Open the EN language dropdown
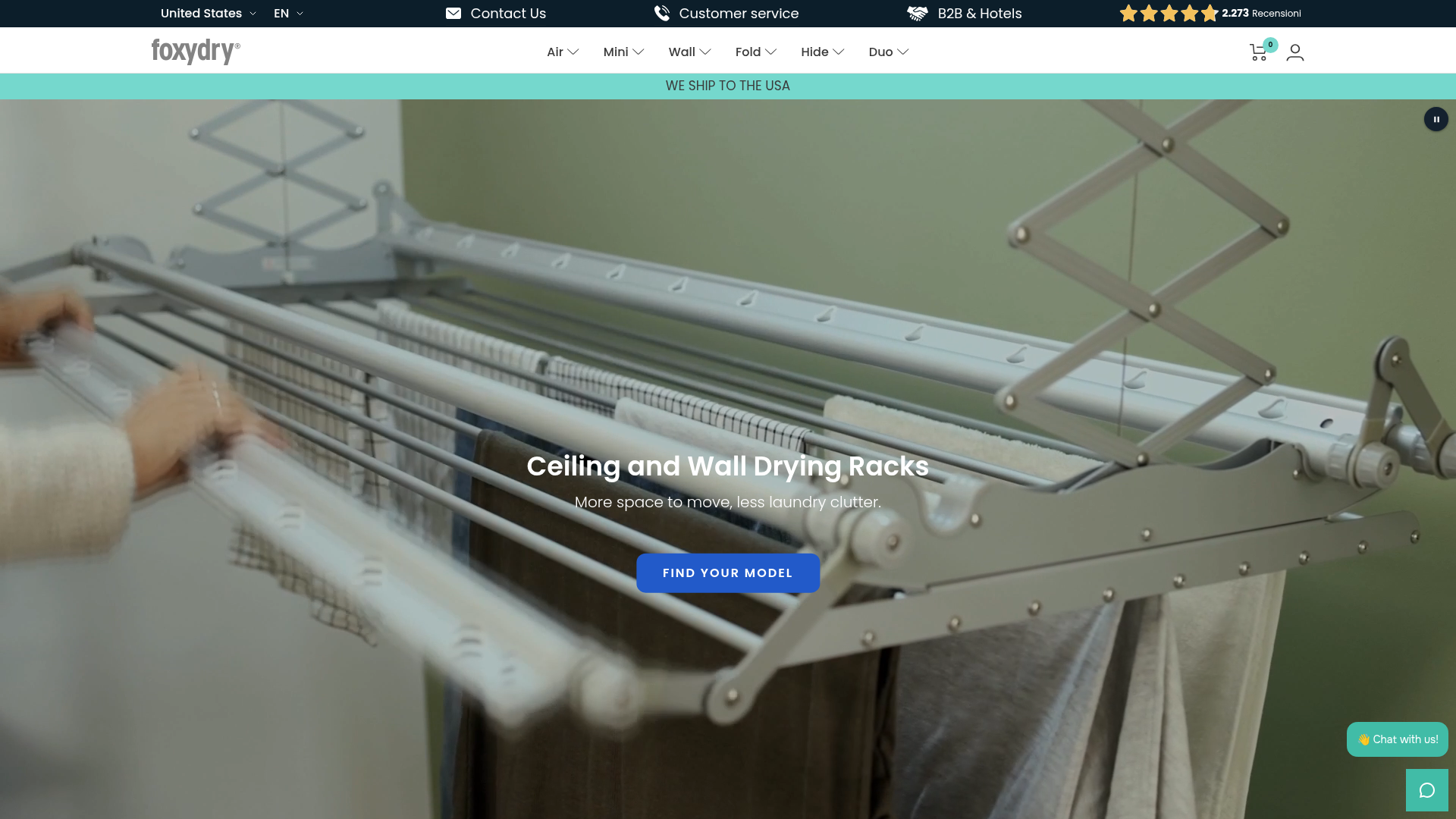The image size is (1456, 819). pyautogui.click(x=288, y=14)
